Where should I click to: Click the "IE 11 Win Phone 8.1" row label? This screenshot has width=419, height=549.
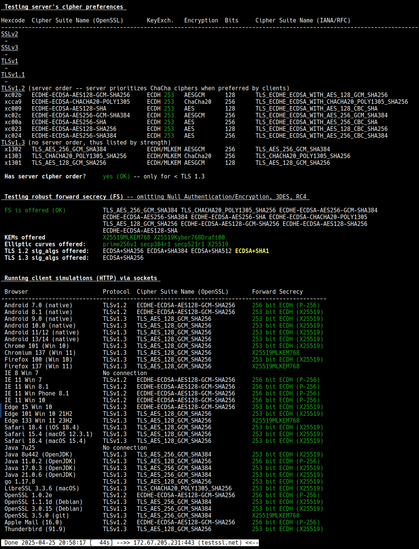37,393
